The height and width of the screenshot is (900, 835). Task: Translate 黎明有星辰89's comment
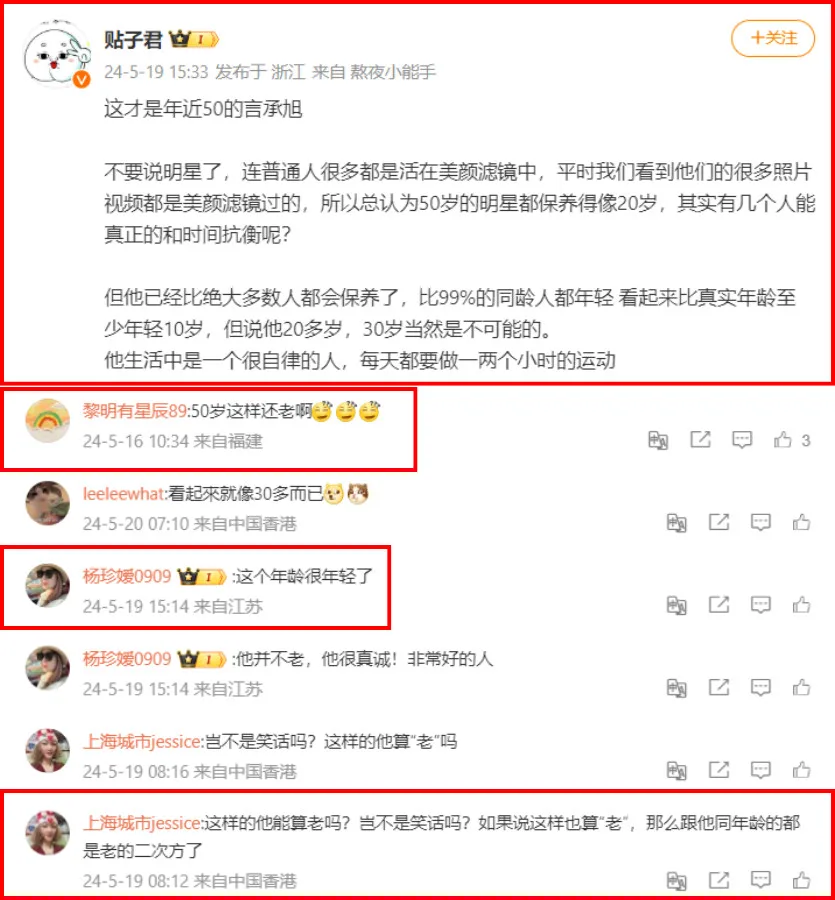point(658,440)
